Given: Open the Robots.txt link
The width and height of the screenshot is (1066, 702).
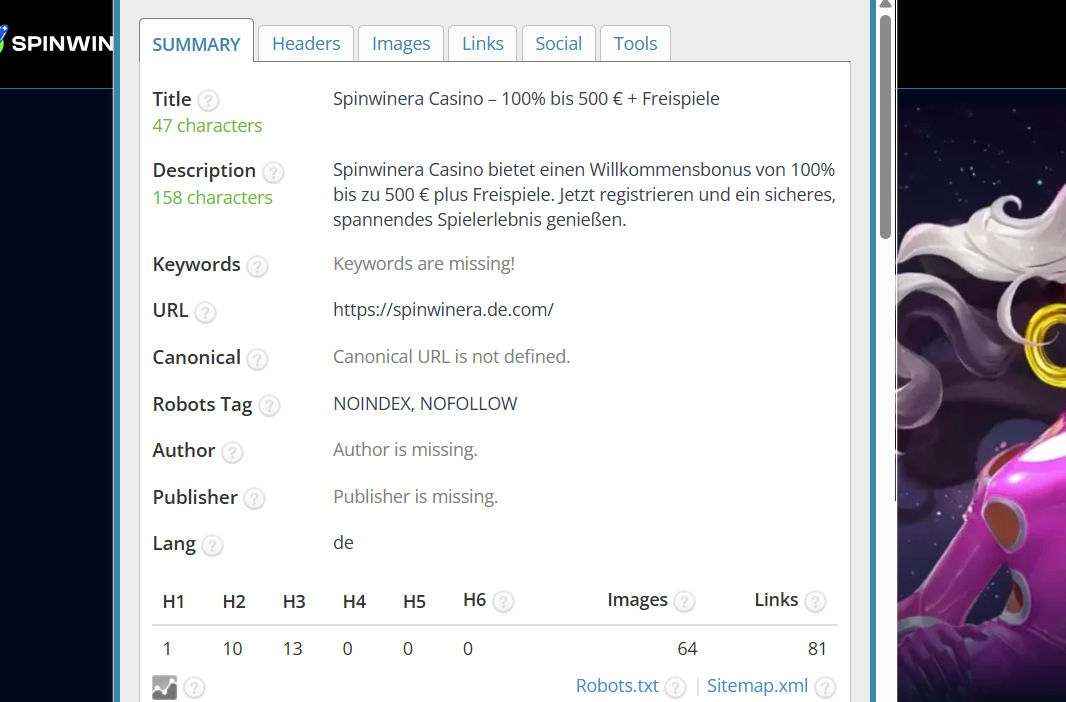Looking at the screenshot, I should pos(617,686).
